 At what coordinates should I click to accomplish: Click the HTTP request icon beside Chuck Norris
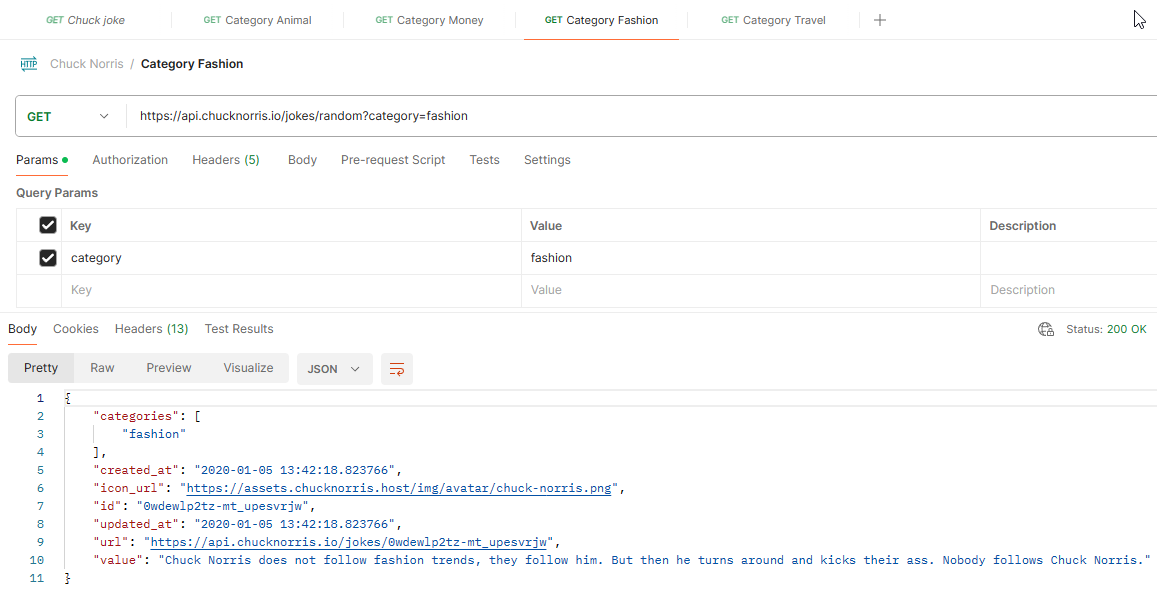pos(29,63)
